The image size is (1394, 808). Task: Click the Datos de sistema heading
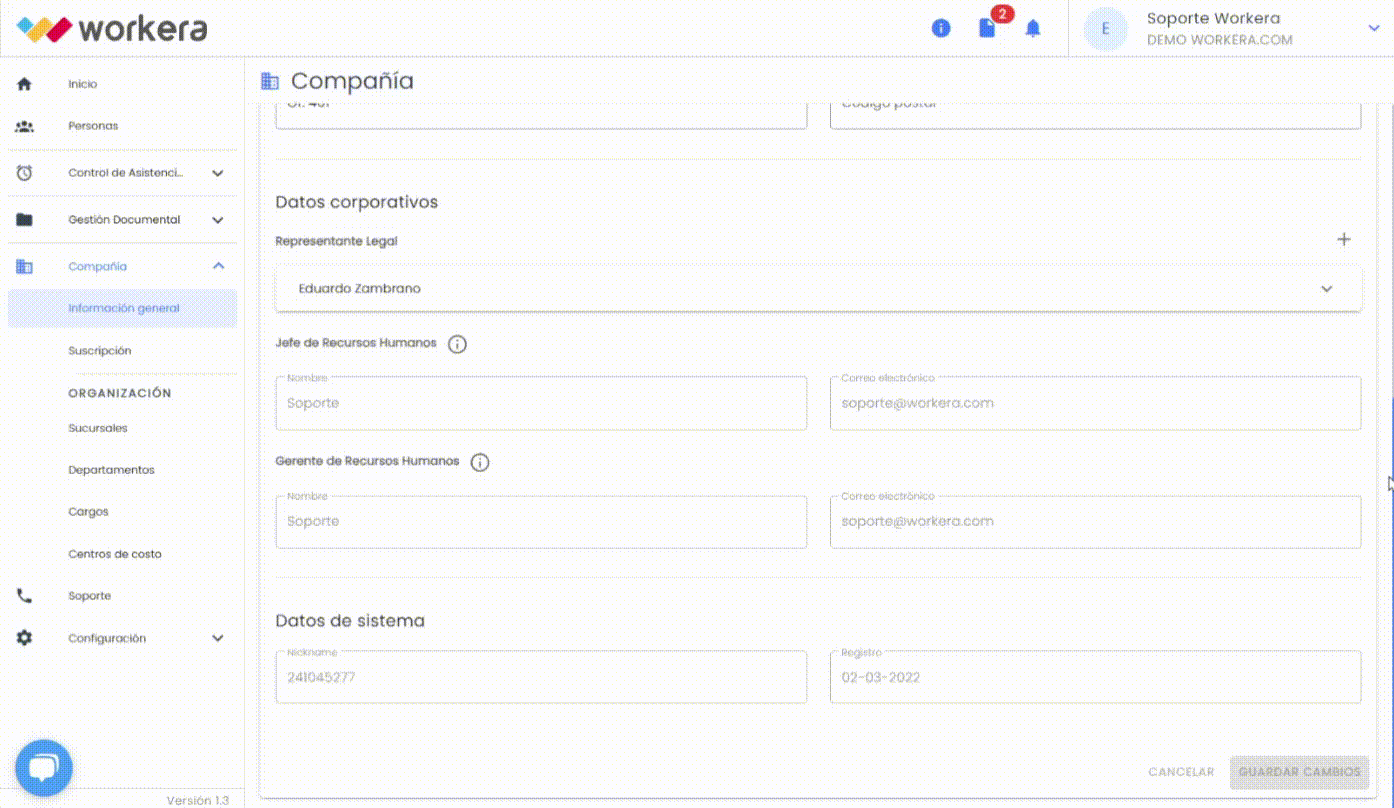tap(350, 621)
